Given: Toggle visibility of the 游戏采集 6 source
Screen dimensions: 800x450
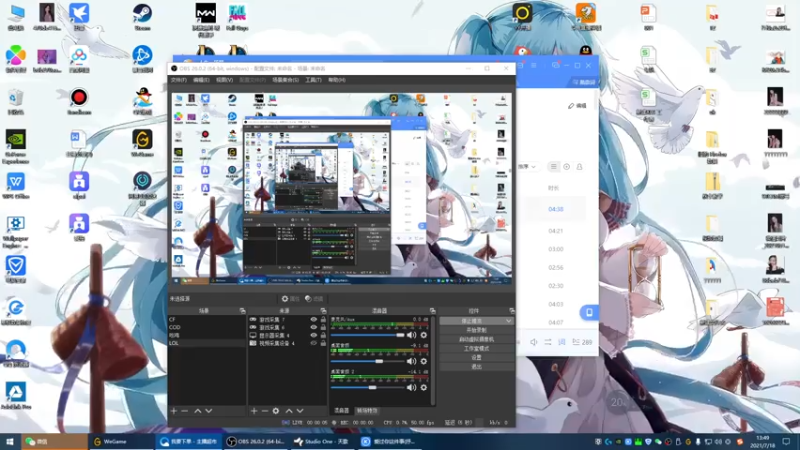Looking at the screenshot, I should [314, 327].
